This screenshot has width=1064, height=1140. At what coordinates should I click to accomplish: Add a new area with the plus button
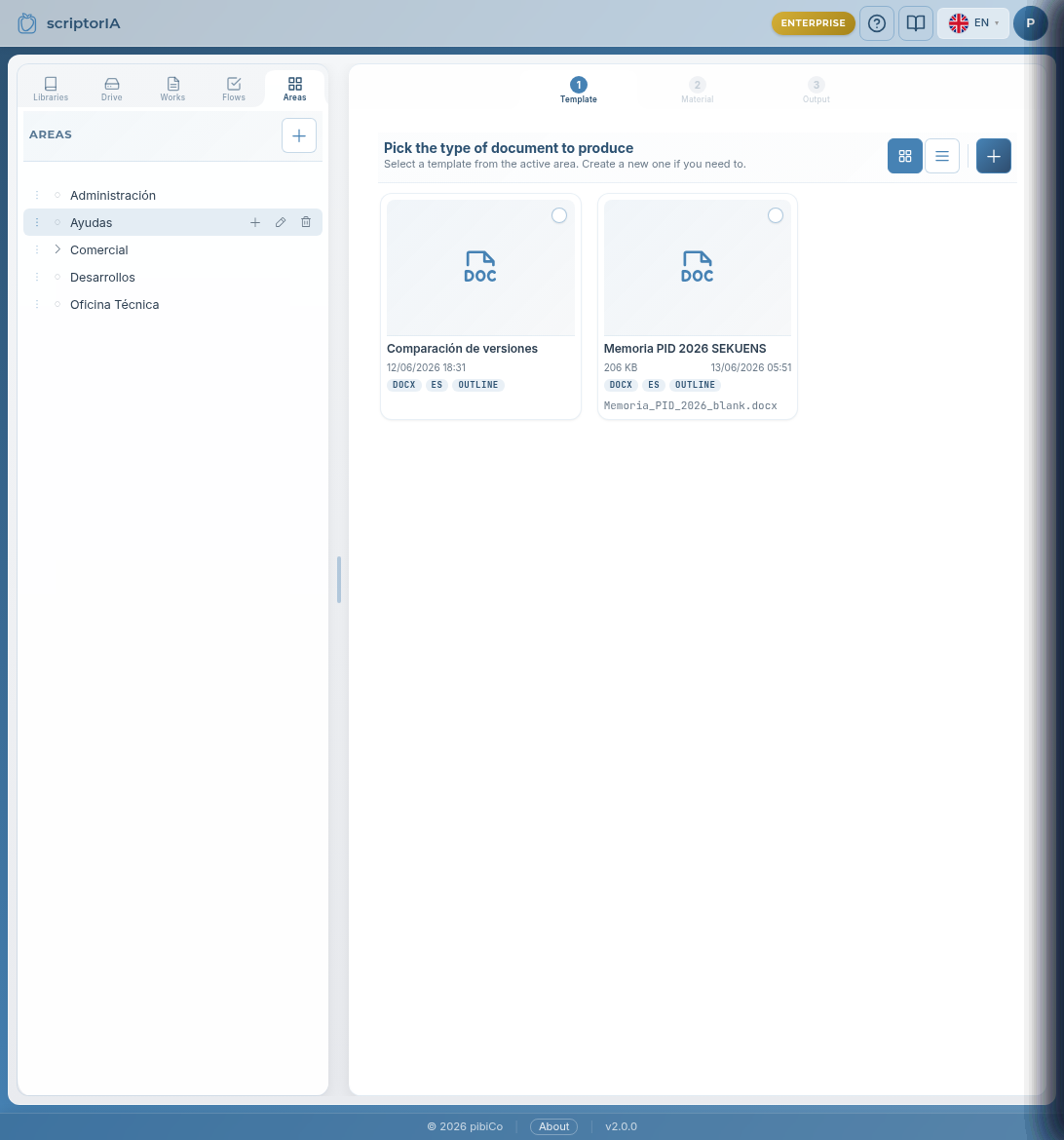299,135
